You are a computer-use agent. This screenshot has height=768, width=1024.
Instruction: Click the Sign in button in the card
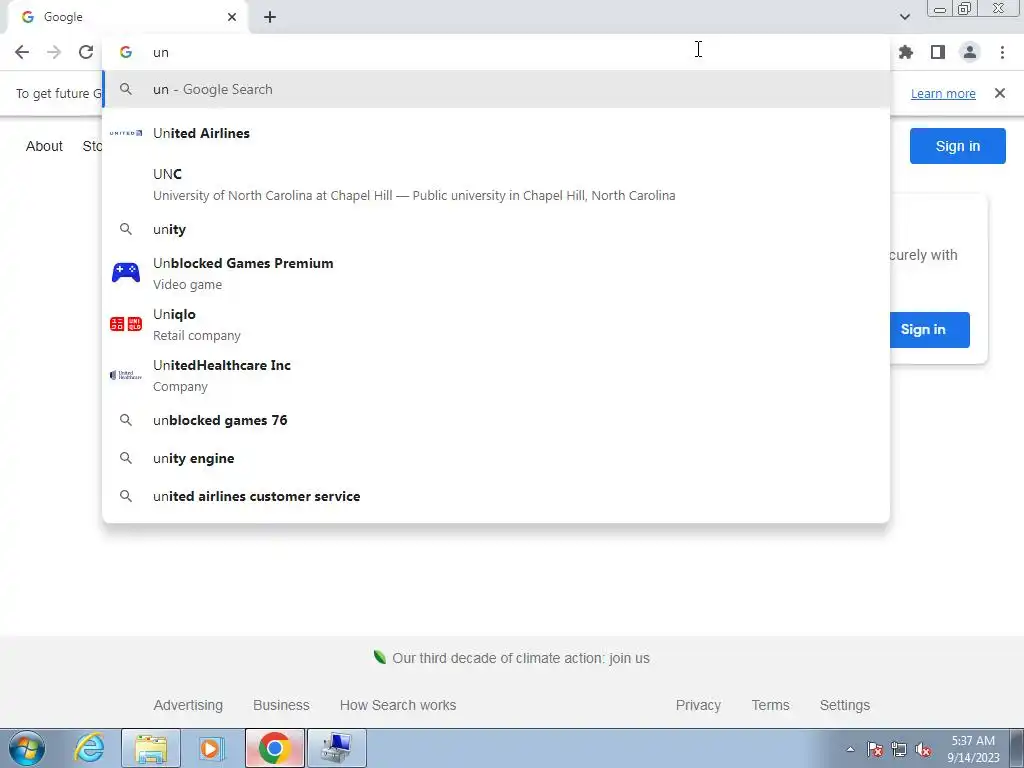point(929,330)
